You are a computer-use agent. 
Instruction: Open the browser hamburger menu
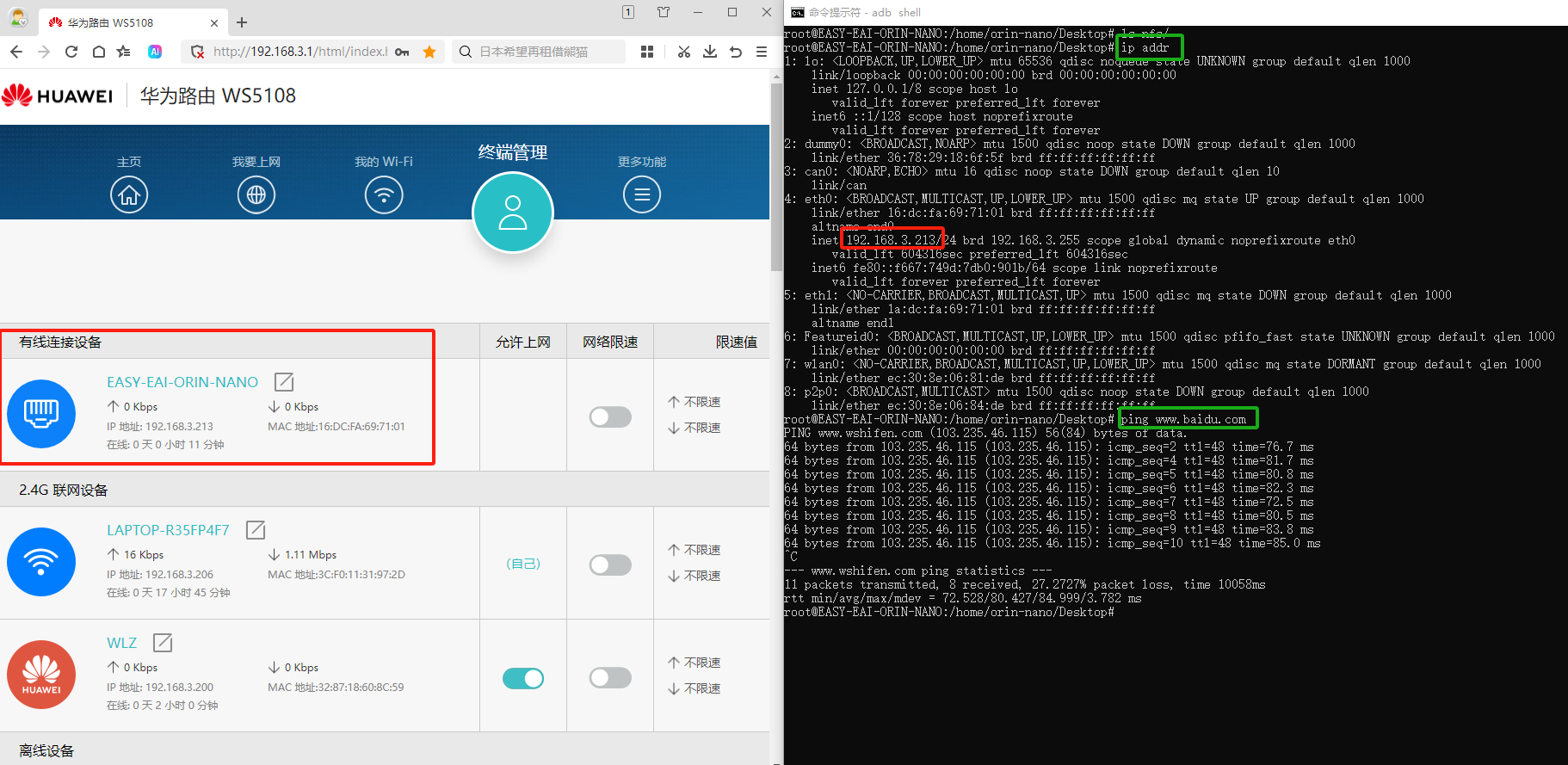[x=762, y=52]
